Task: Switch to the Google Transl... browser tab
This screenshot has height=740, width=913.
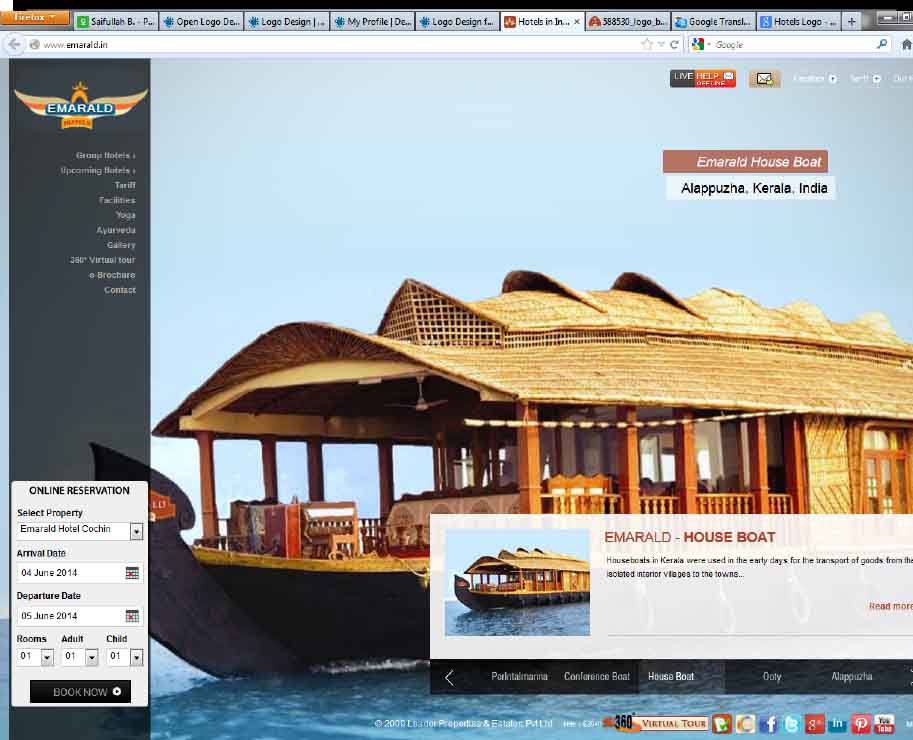Action: coord(713,22)
